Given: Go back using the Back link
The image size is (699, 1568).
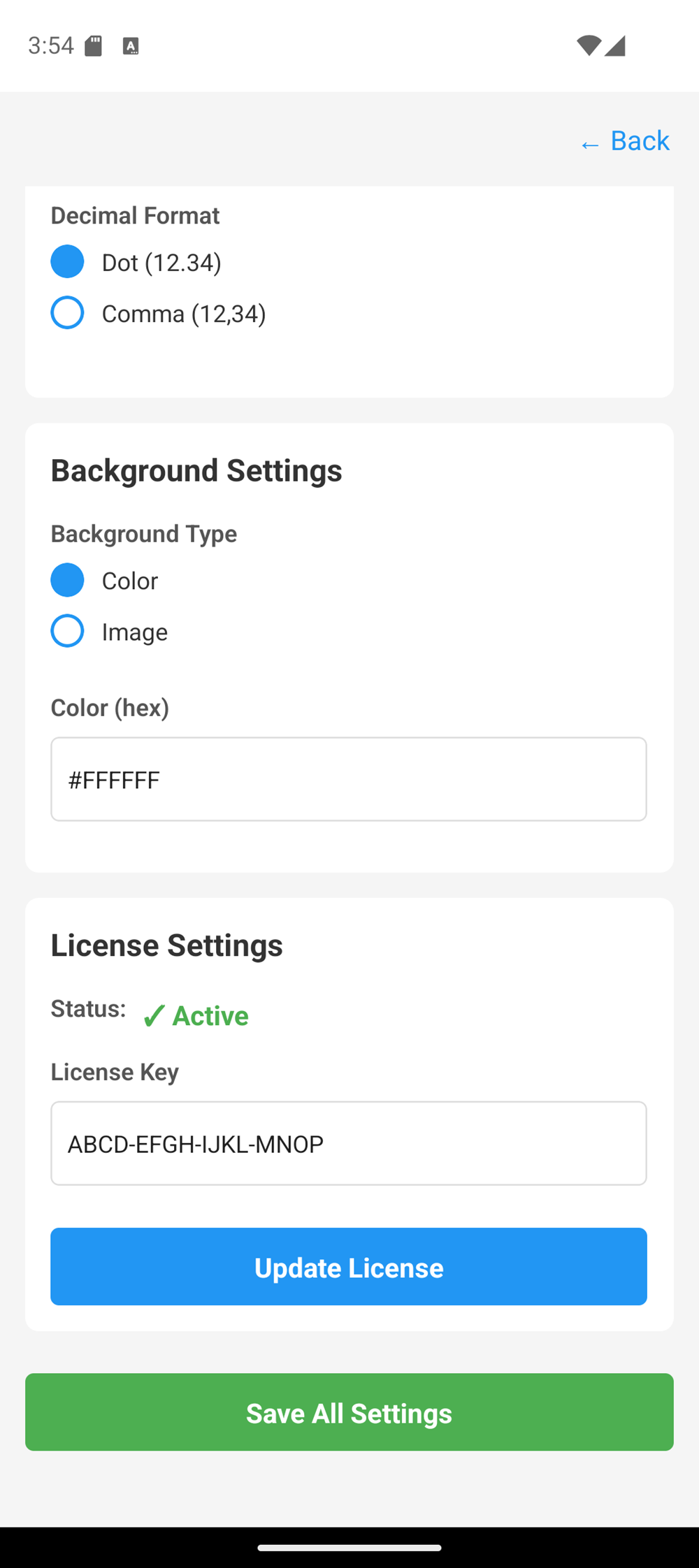Looking at the screenshot, I should pos(625,141).
